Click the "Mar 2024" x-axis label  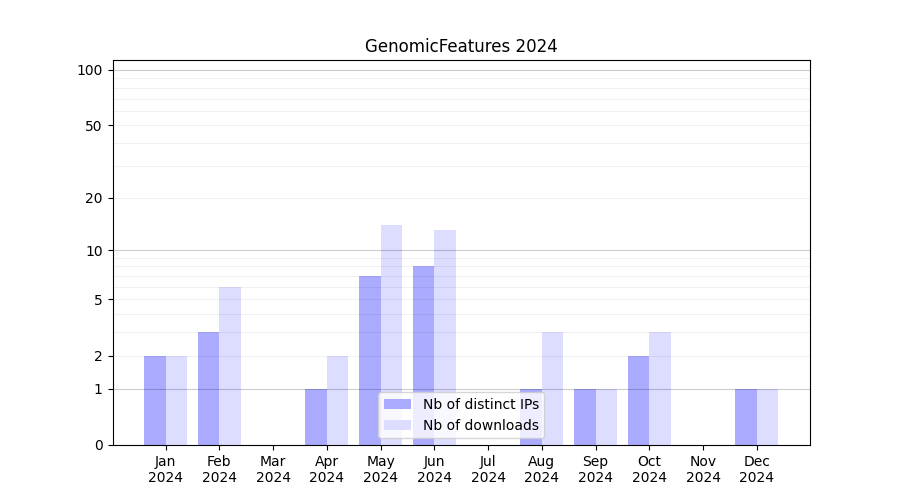click(273, 469)
